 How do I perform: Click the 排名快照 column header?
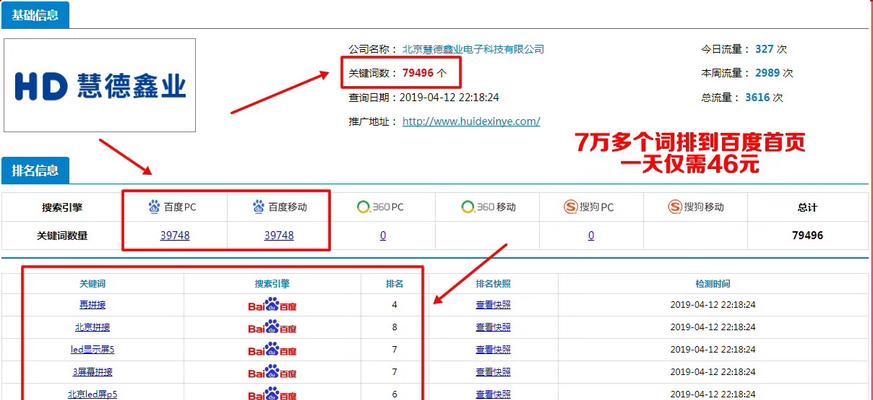click(x=493, y=284)
